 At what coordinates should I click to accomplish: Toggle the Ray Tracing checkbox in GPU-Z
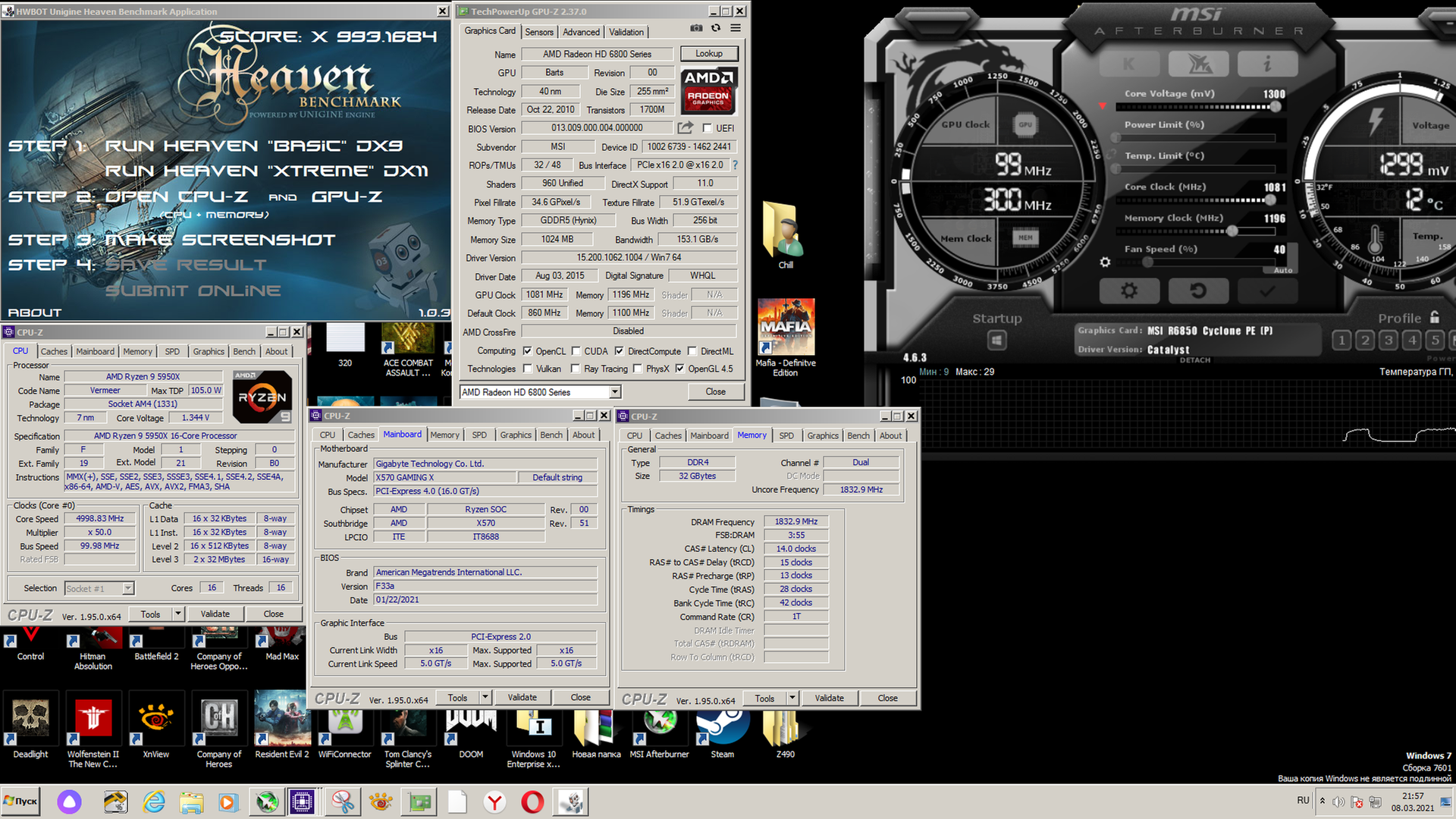[x=576, y=369]
